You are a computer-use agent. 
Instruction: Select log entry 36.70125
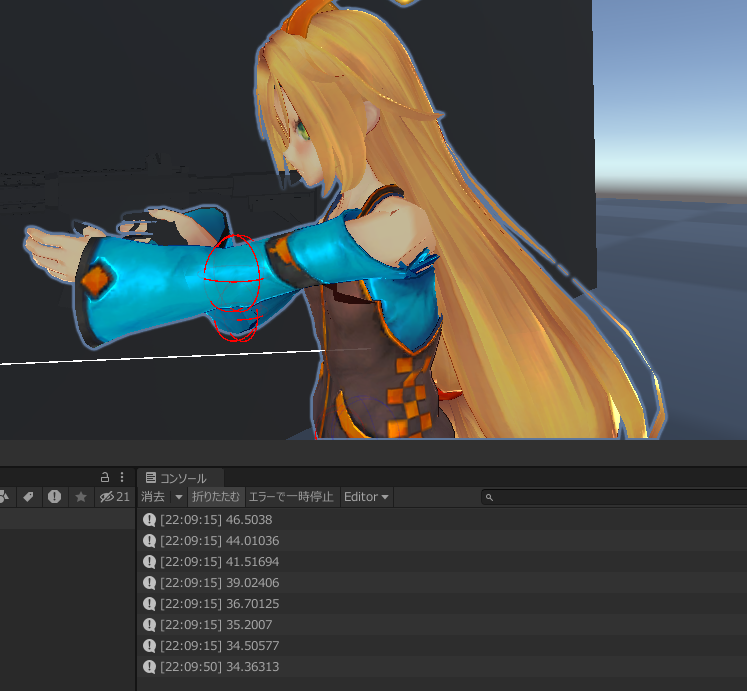point(442,603)
